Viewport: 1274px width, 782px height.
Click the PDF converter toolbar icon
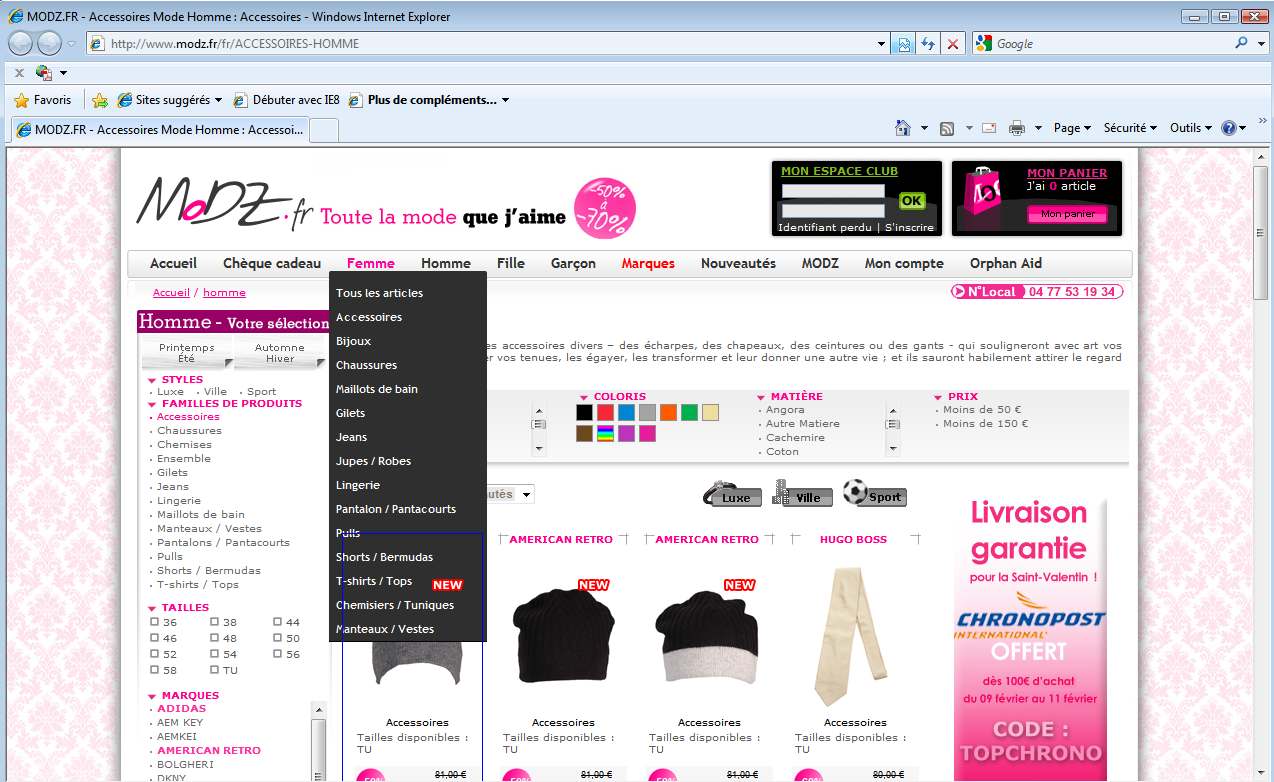(44, 73)
